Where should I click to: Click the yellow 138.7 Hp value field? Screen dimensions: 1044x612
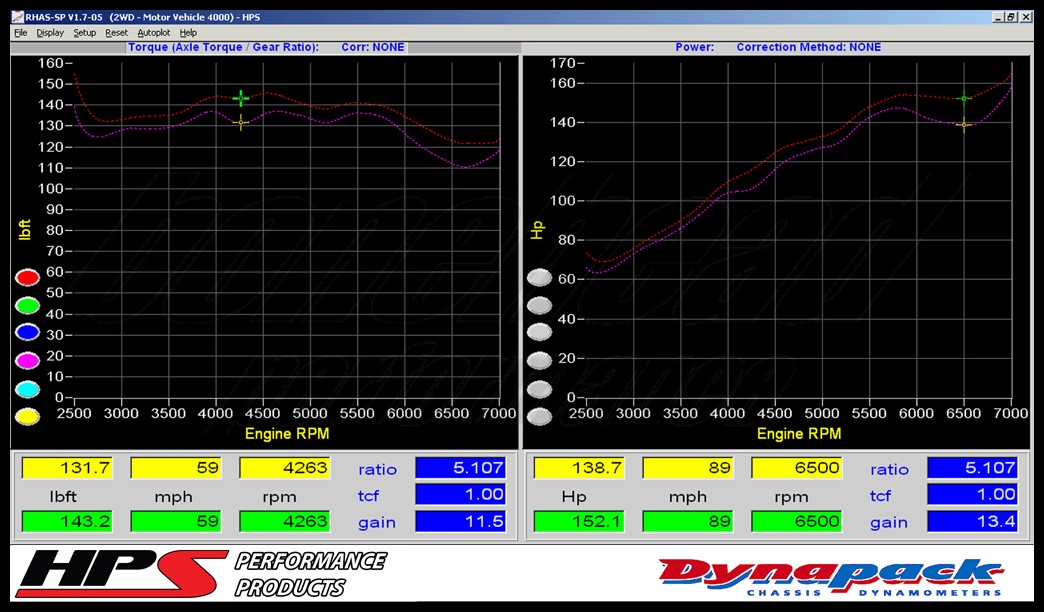(579, 467)
